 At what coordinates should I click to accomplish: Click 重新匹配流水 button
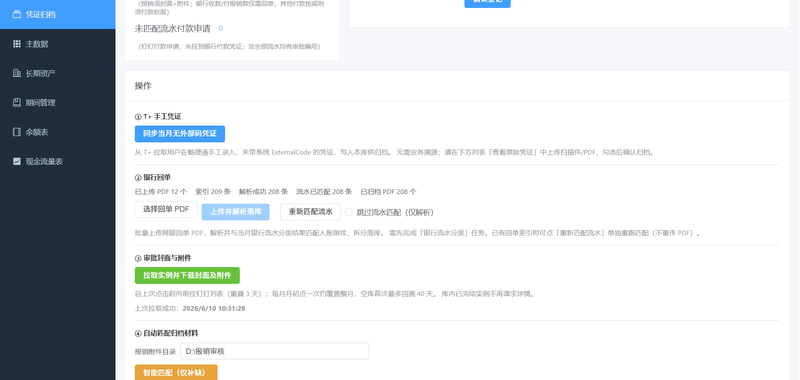coord(311,212)
